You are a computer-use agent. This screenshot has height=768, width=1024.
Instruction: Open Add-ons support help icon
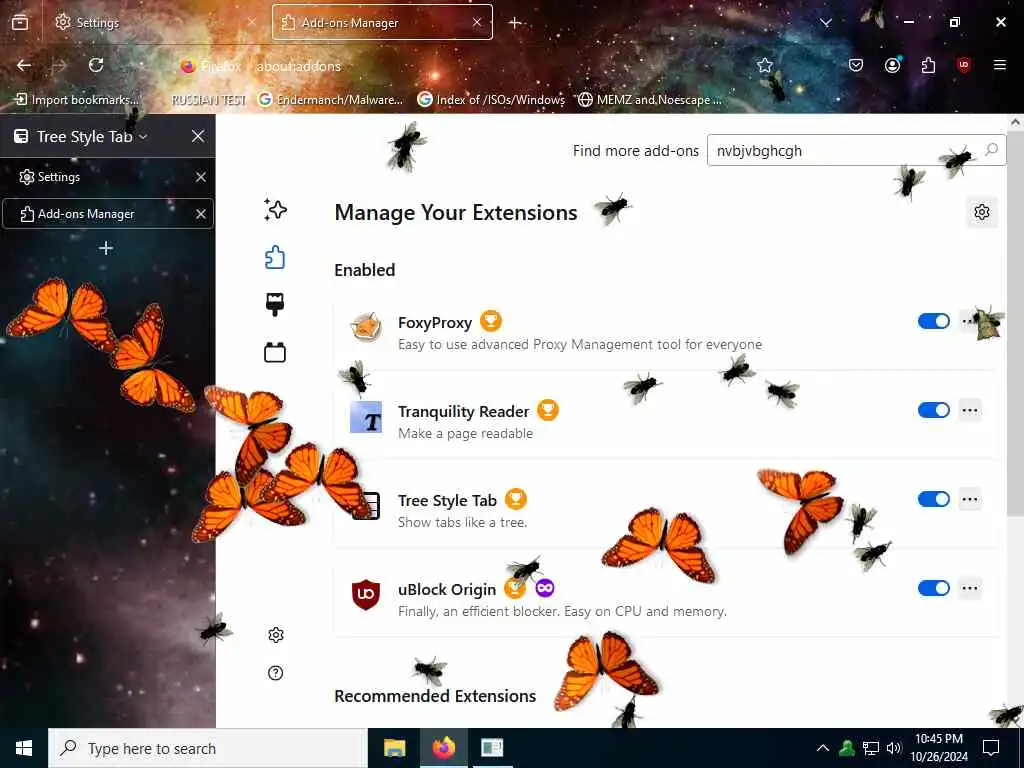pos(276,673)
